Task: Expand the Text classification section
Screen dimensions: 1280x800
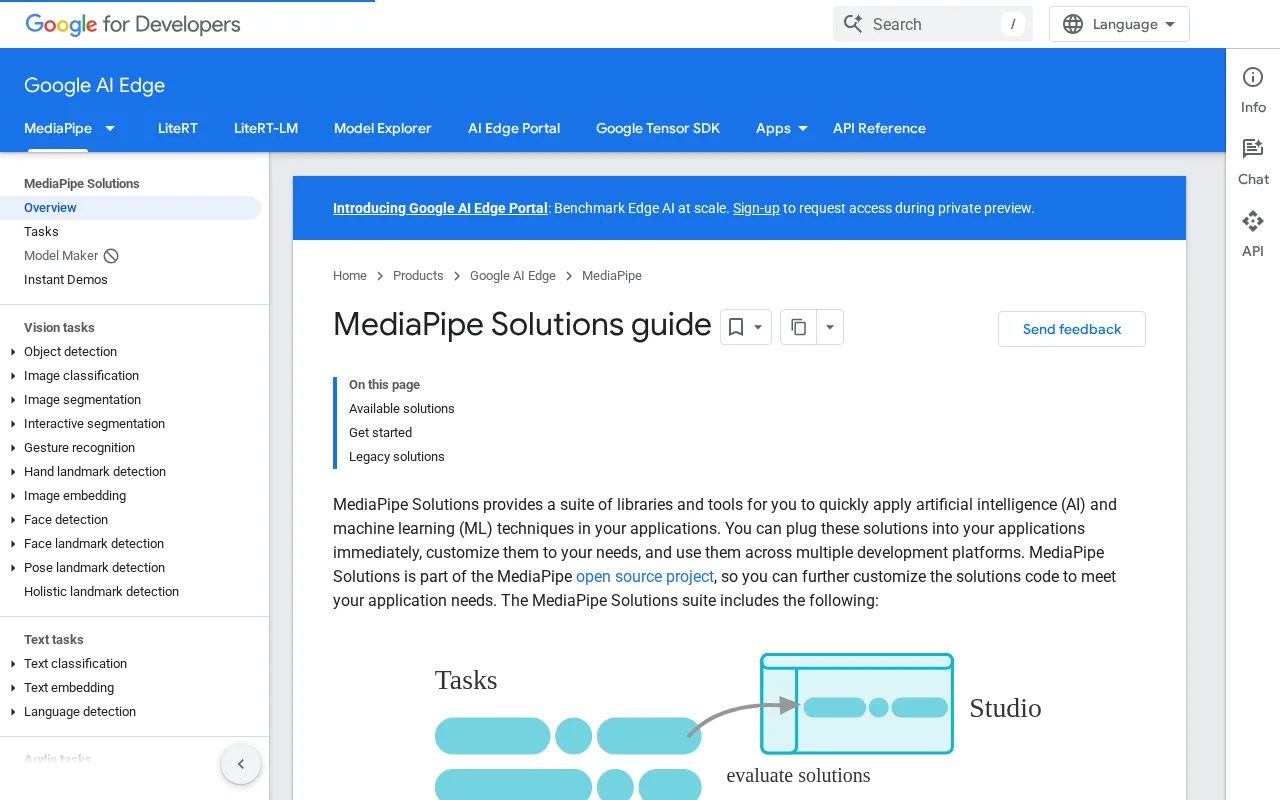Action: tap(13, 664)
